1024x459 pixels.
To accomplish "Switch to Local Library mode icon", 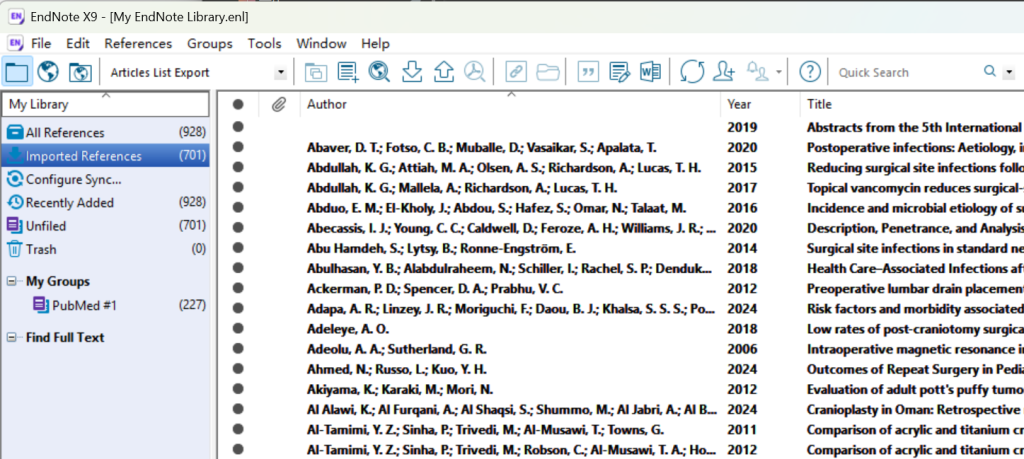I will point(17,72).
